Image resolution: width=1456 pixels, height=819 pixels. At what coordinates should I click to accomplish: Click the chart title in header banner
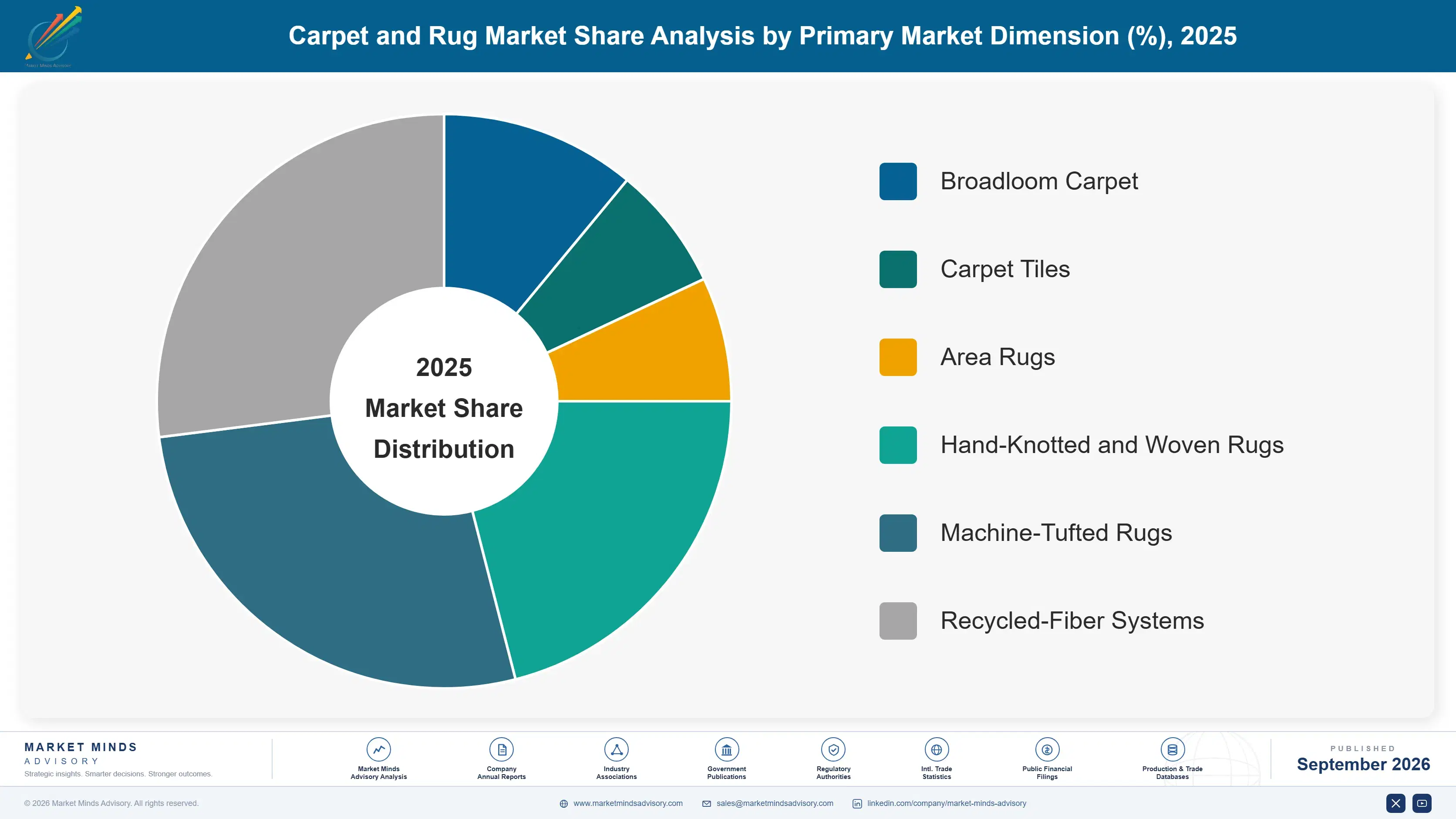pos(762,36)
